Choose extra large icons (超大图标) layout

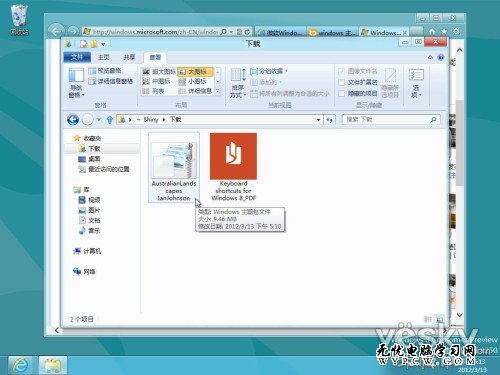click(159, 71)
